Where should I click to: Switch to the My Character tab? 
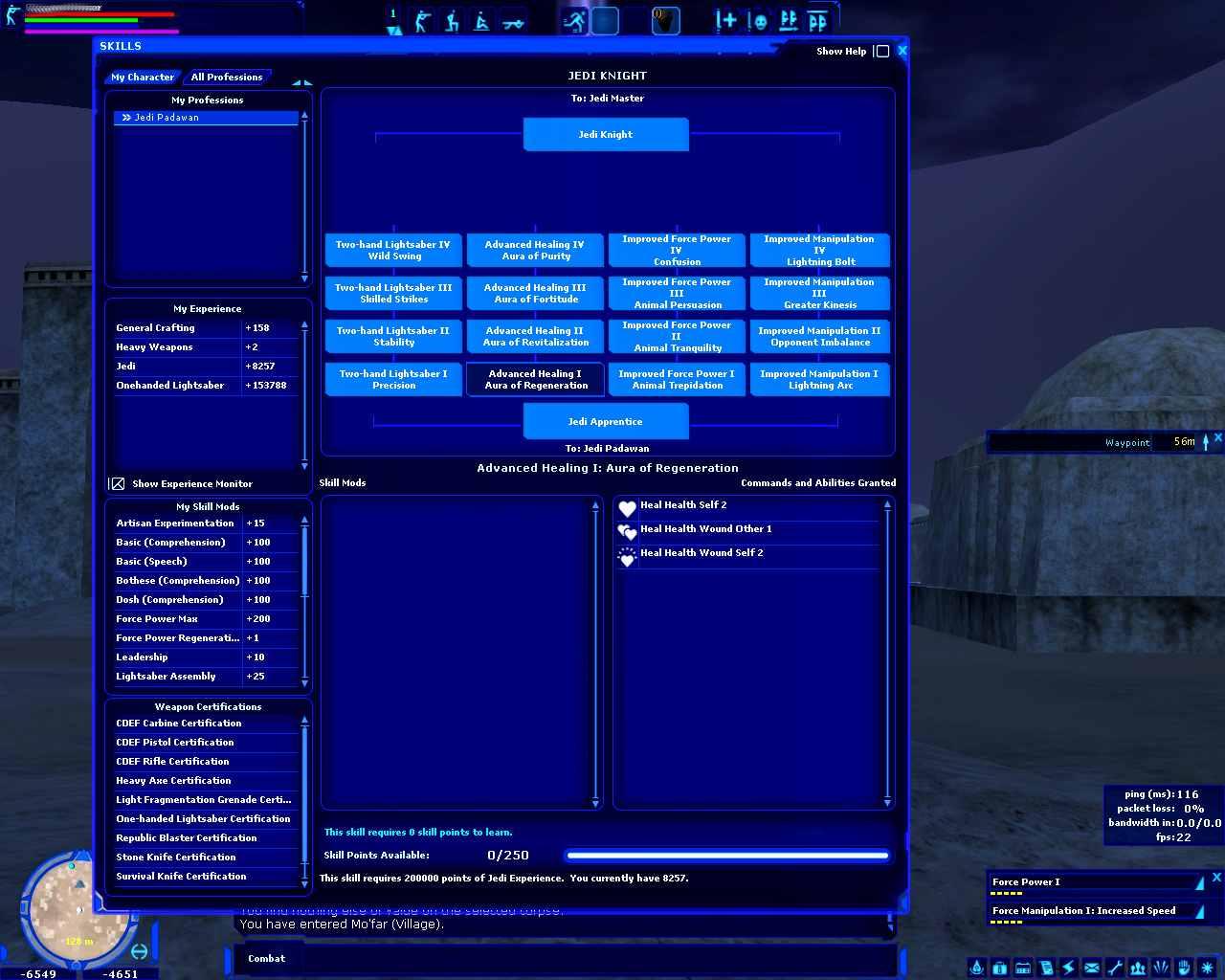pyautogui.click(x=143, y=78)
